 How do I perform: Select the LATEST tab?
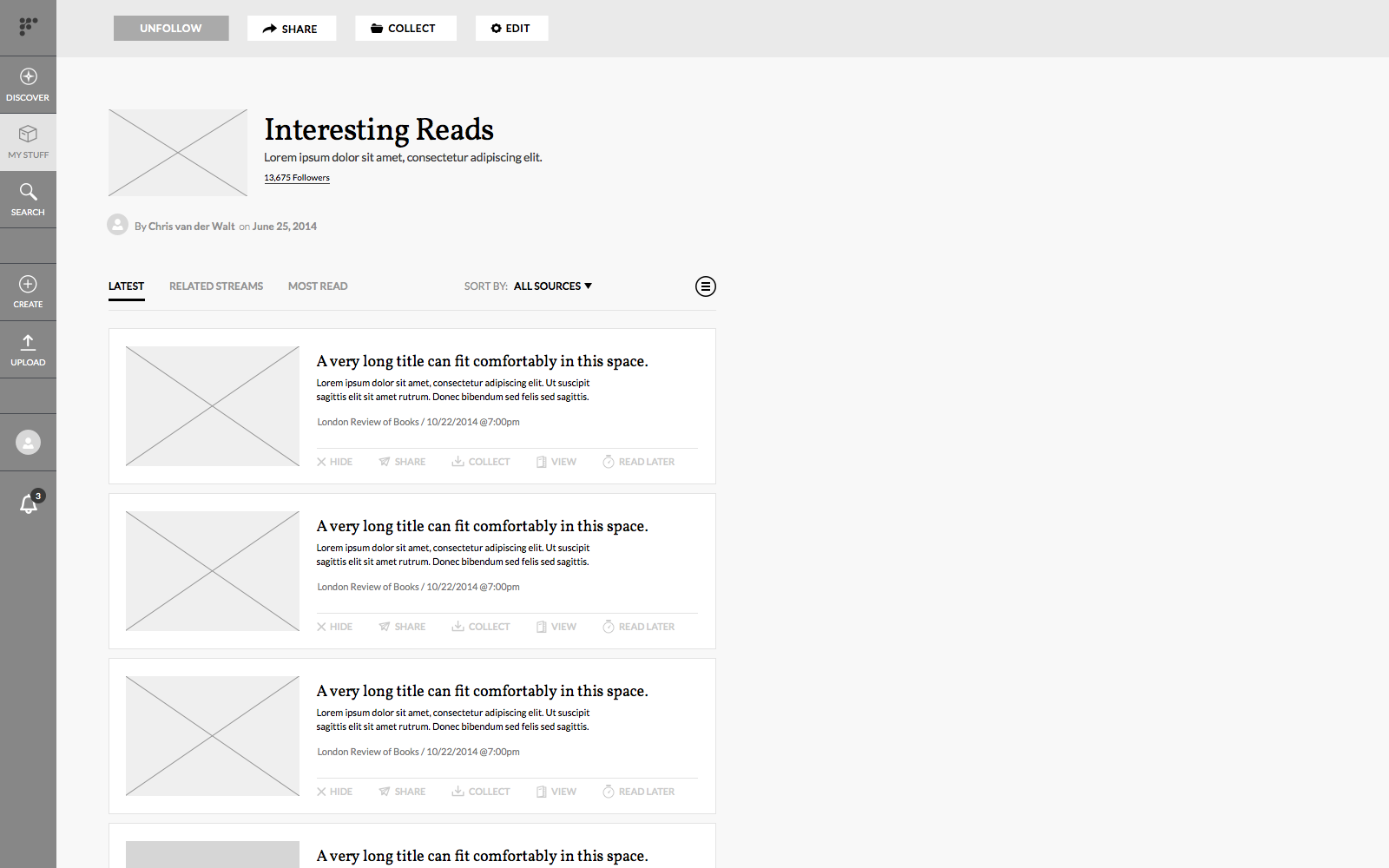coord(126,286)
